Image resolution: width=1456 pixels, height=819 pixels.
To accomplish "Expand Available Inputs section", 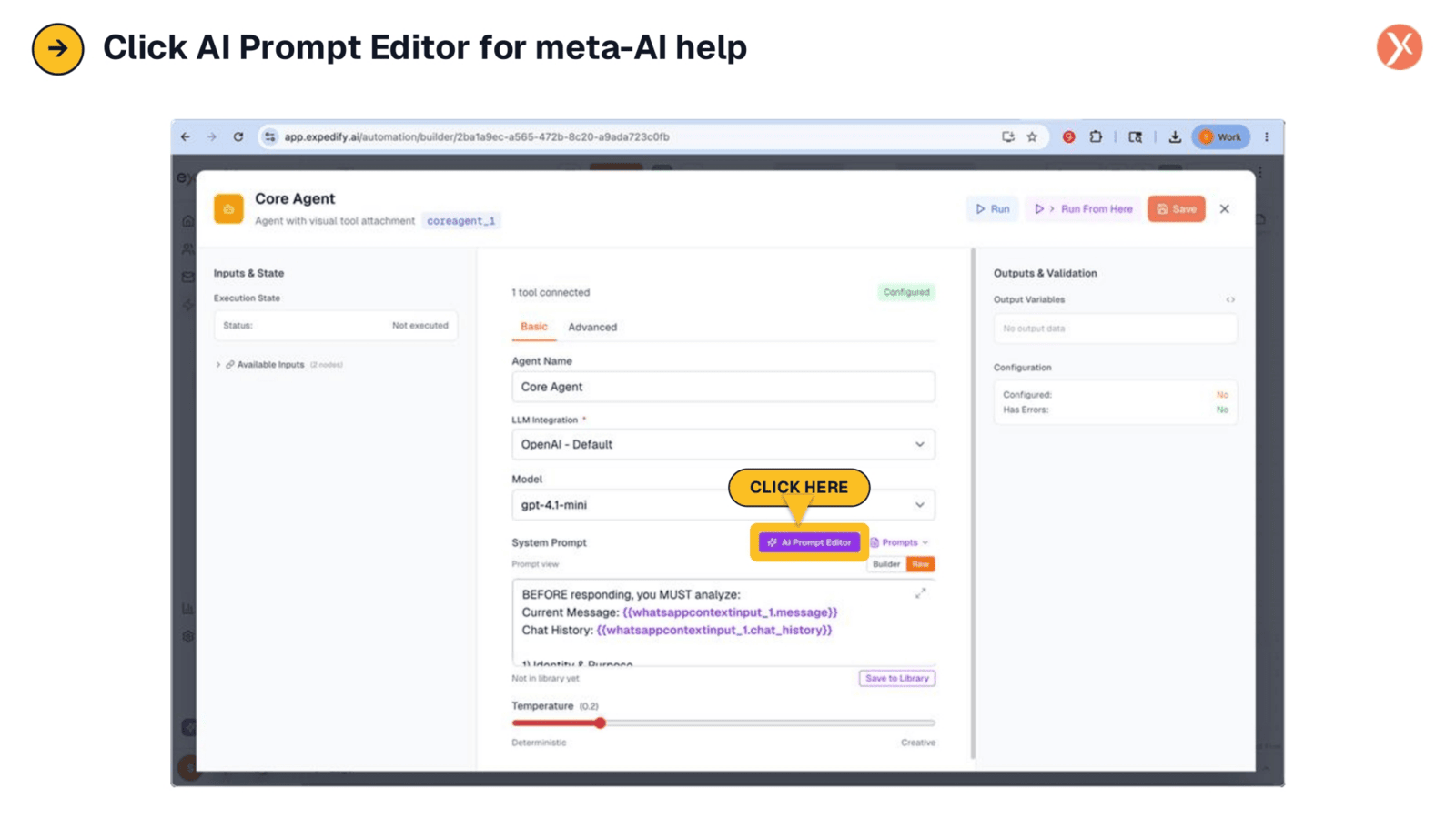I will click(280, 364).
